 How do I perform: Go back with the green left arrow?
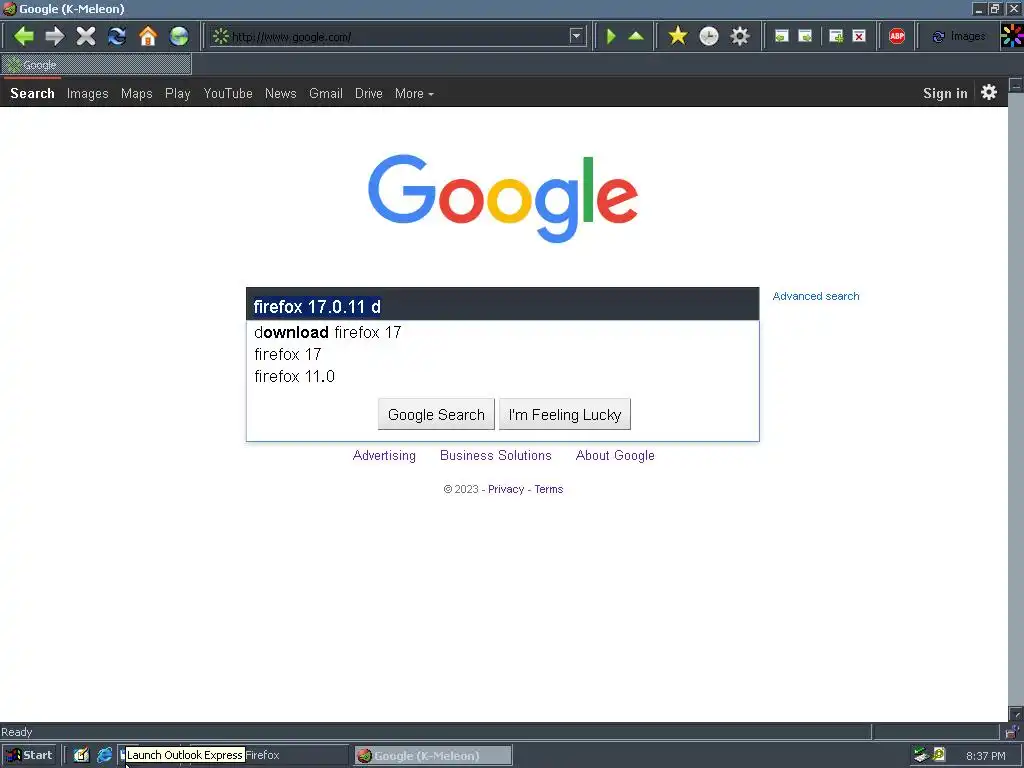(24, 36)
